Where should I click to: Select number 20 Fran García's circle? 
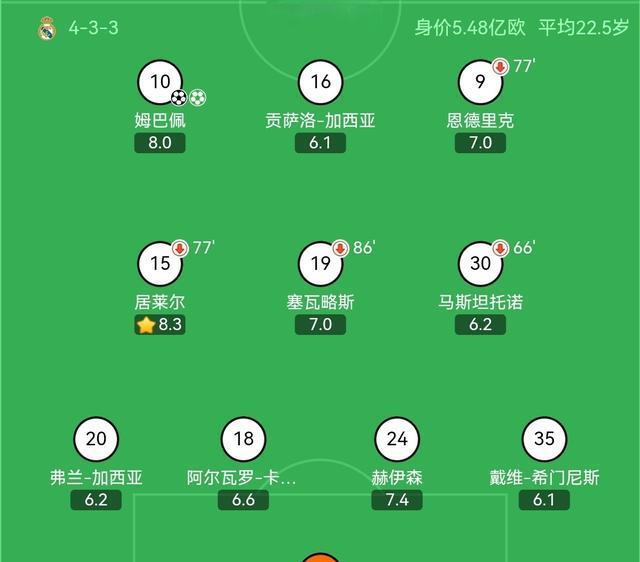click(96, 439)
